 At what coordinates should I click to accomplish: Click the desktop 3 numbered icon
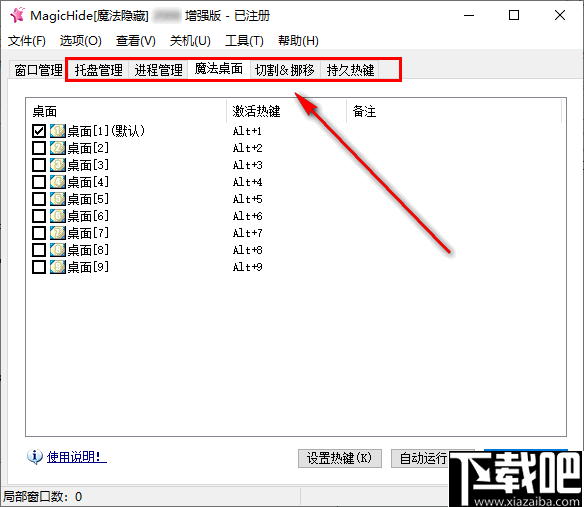pos(58,165)
